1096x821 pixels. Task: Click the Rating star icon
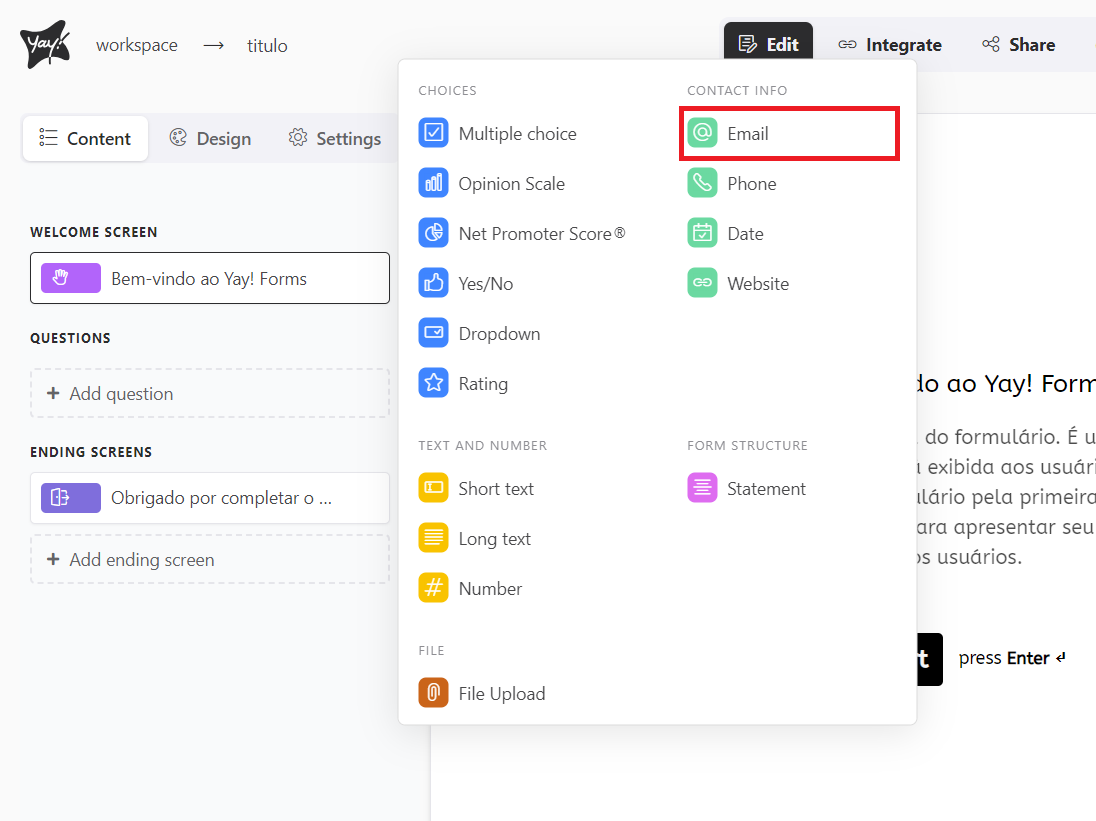(433, 383)
